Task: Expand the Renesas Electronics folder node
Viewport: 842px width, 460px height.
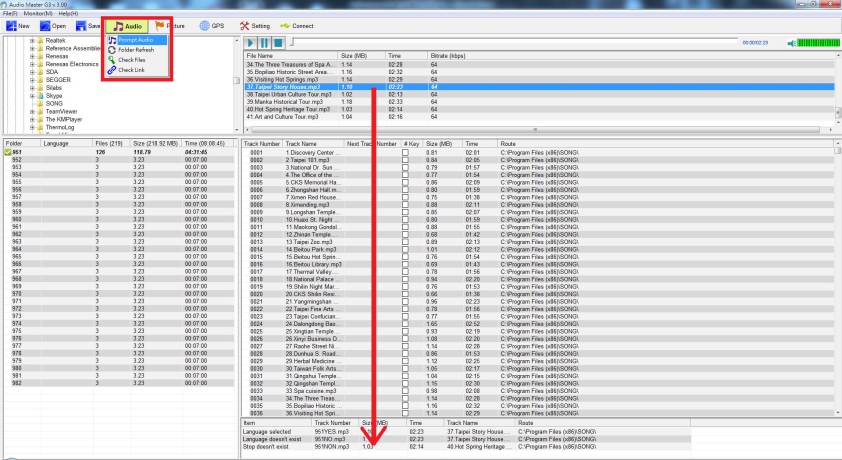Action: 32,64
